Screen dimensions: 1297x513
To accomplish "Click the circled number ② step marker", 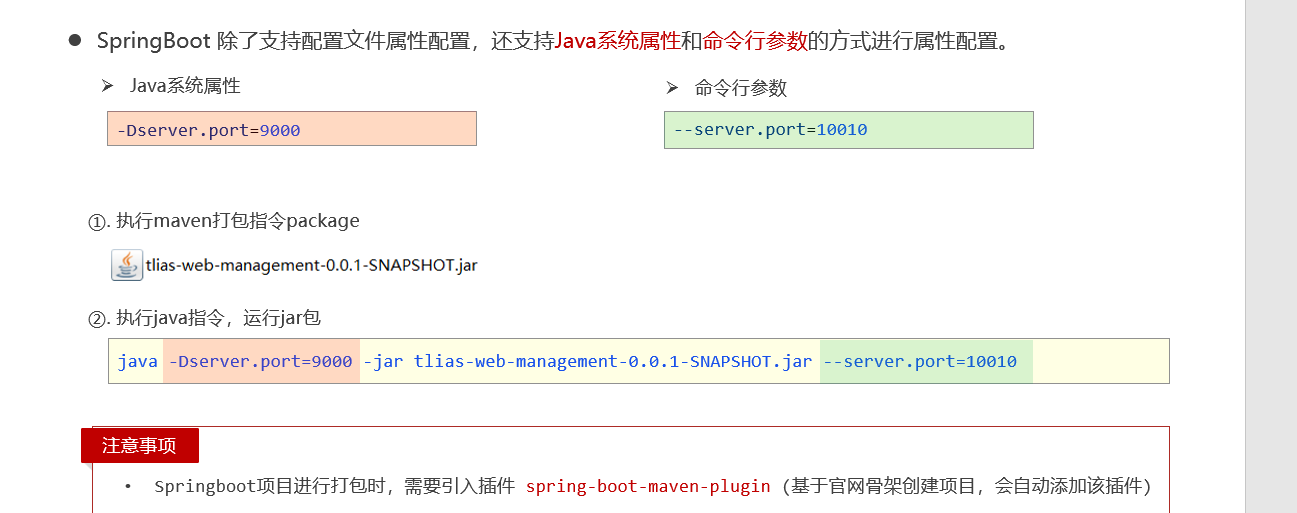I will (97, 319).
